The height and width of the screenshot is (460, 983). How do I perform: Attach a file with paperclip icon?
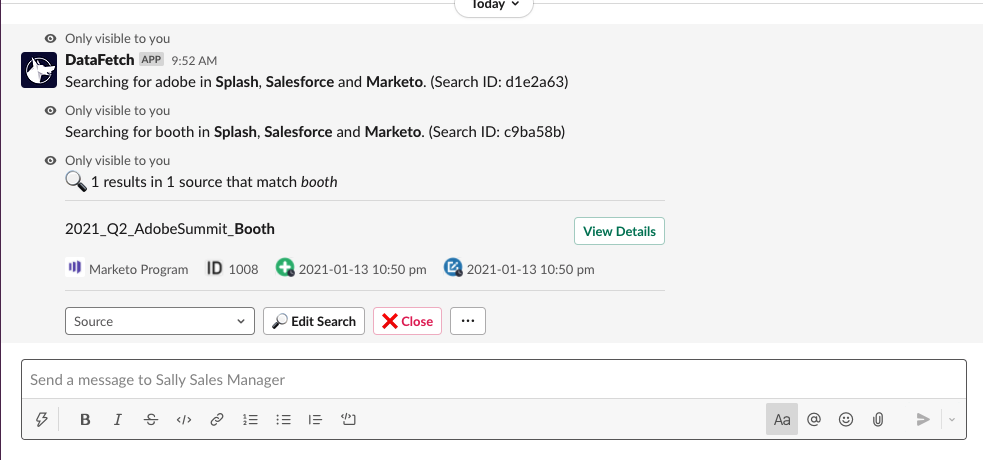coord(878,420)
